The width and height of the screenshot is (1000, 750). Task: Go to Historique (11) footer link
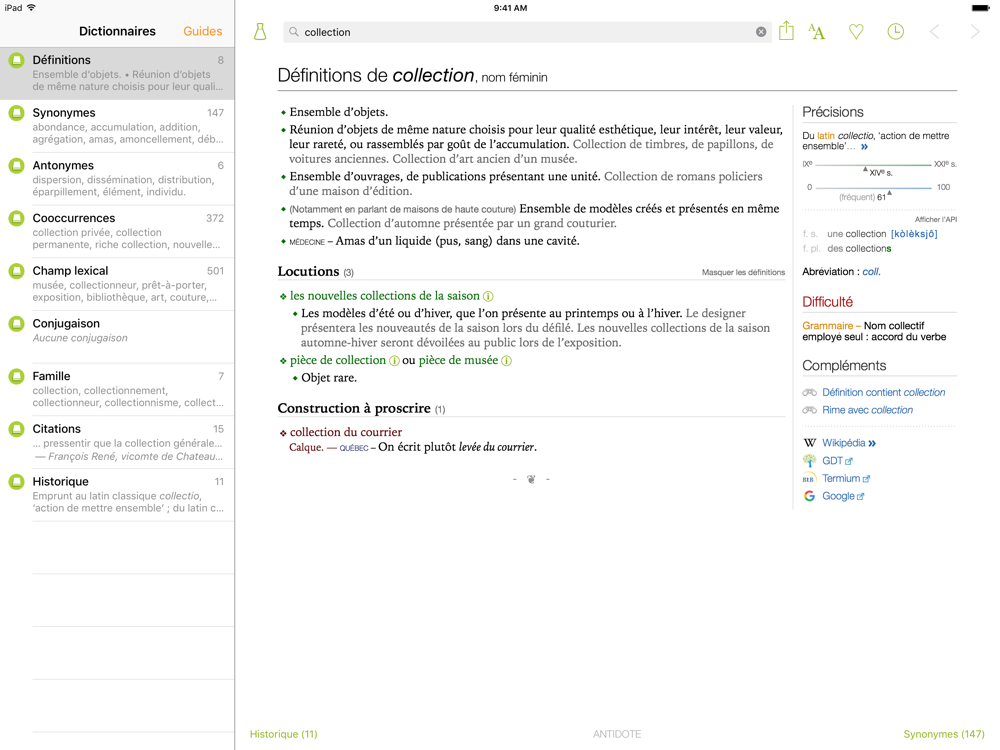(283, 734)
